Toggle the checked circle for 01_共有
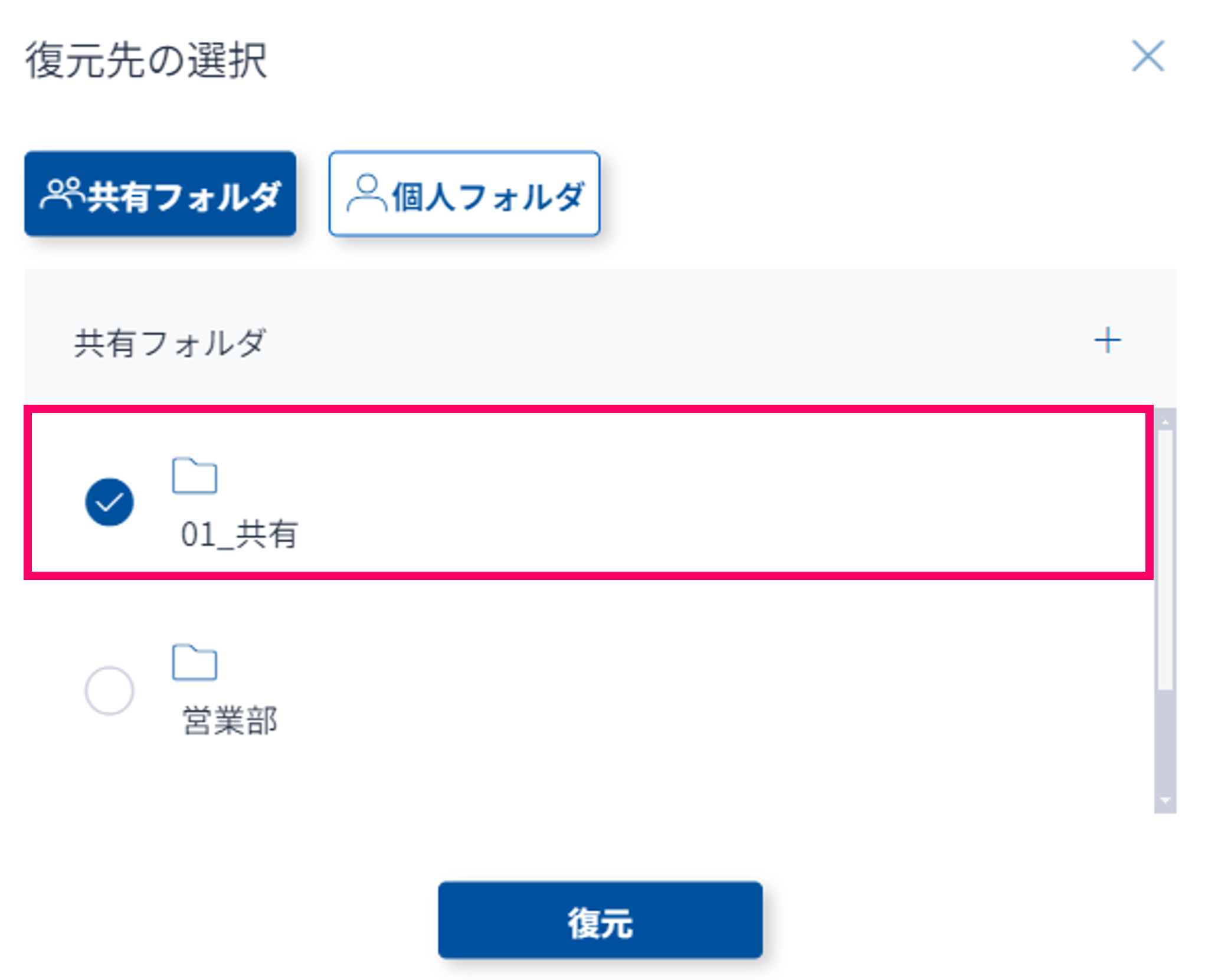The width and height of the screenshot is (1205, 980). click(x=109, y=502)
